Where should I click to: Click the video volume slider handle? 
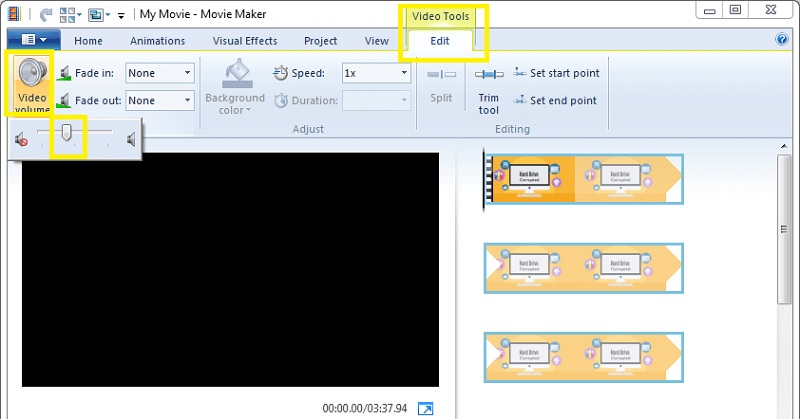67,134
